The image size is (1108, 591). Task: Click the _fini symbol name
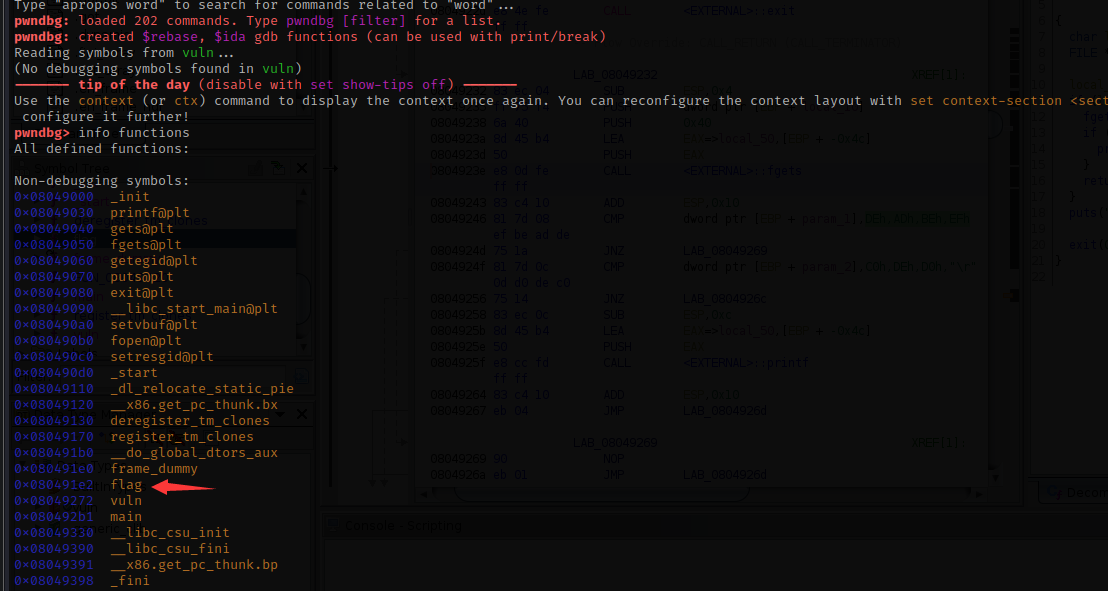click(x=130, y=580)
